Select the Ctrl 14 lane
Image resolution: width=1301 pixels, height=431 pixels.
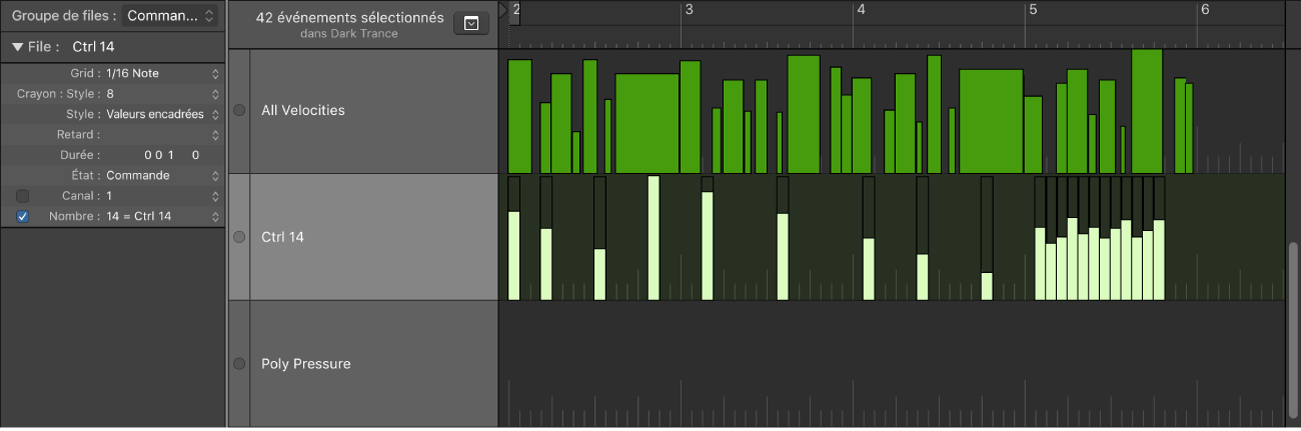tap(373, 238)
